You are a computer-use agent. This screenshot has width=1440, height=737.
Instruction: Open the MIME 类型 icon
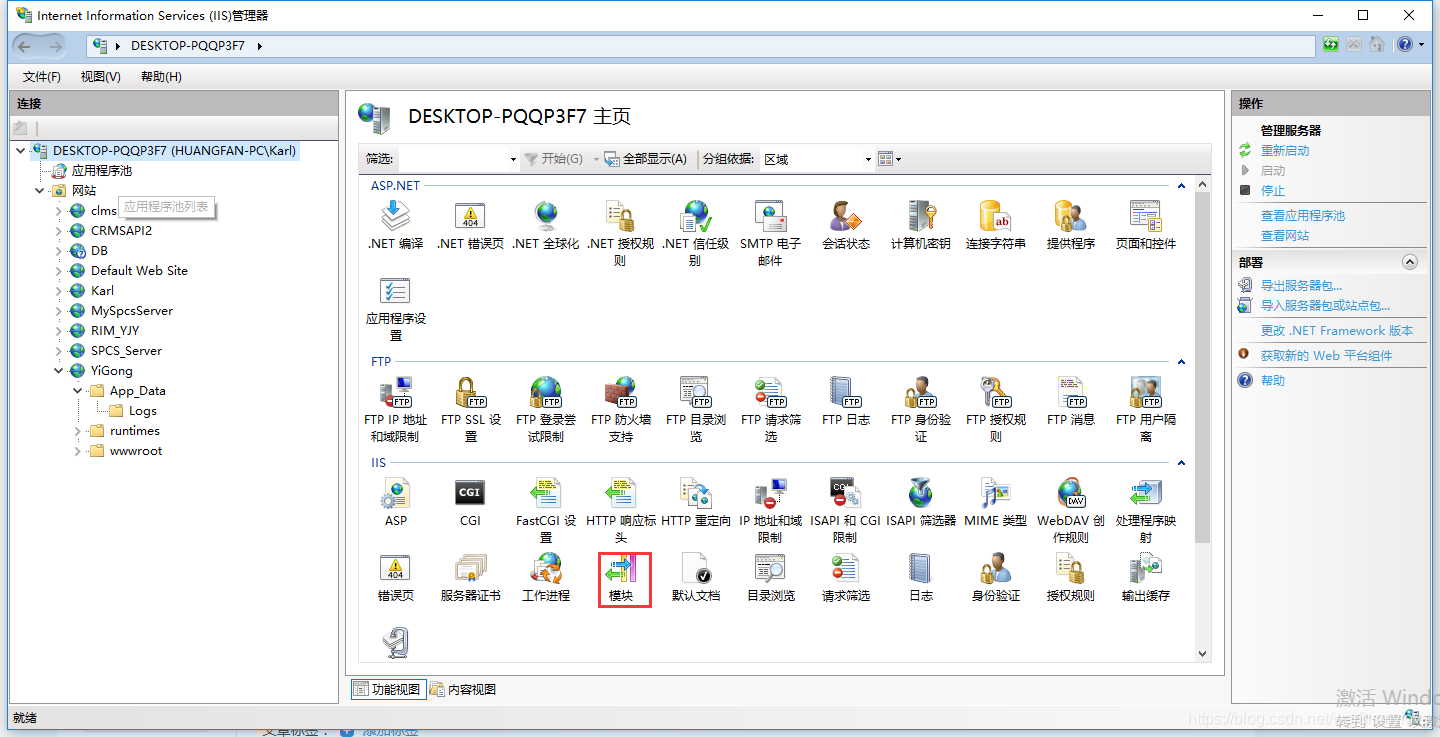click(996, 503)
